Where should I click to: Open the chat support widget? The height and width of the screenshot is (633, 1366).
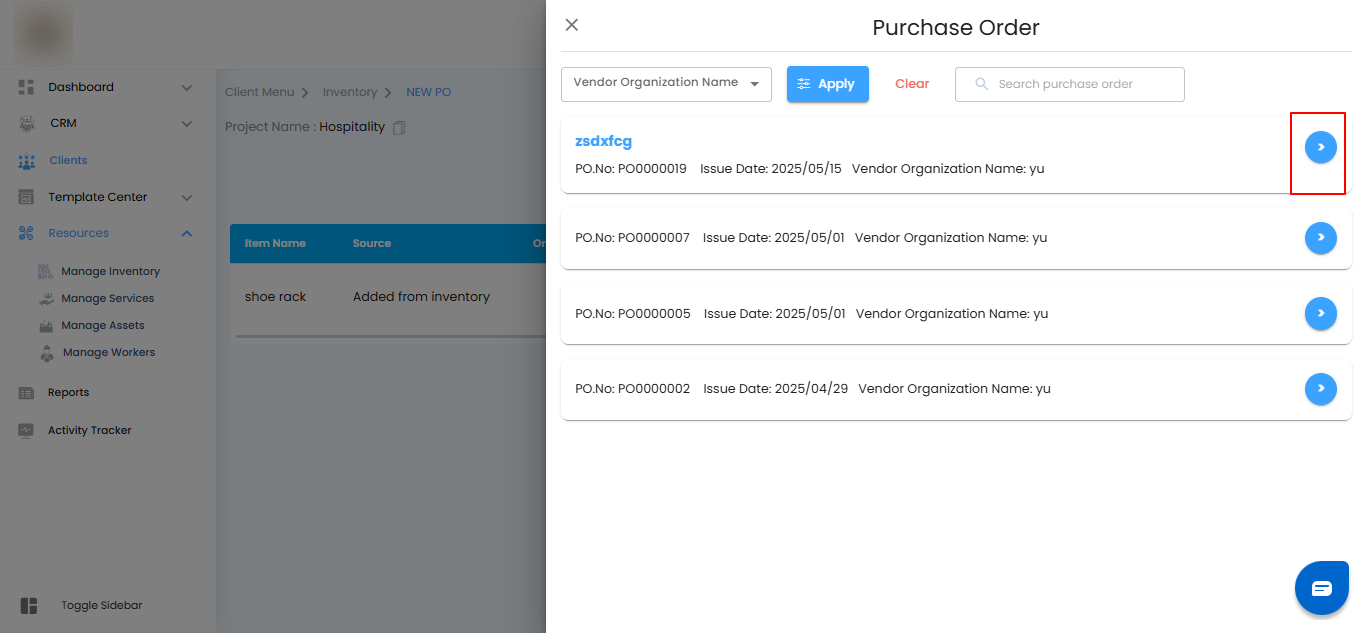1321,588
